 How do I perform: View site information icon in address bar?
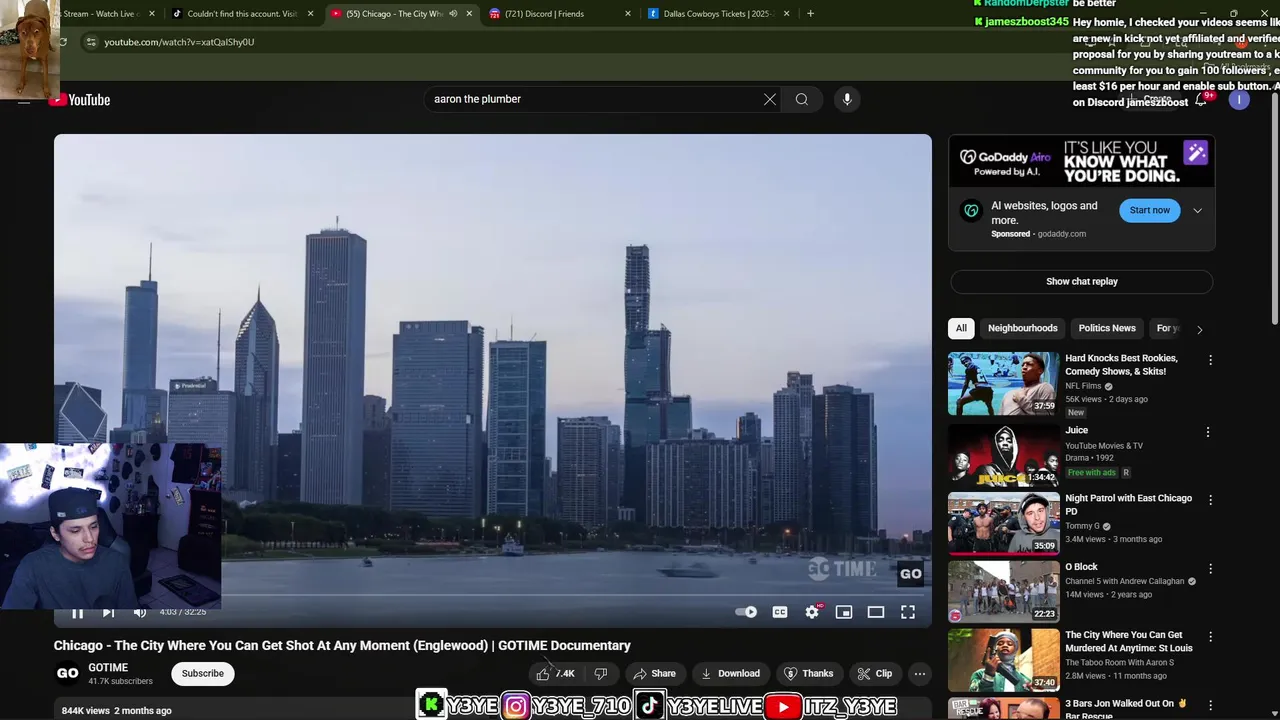90,42
